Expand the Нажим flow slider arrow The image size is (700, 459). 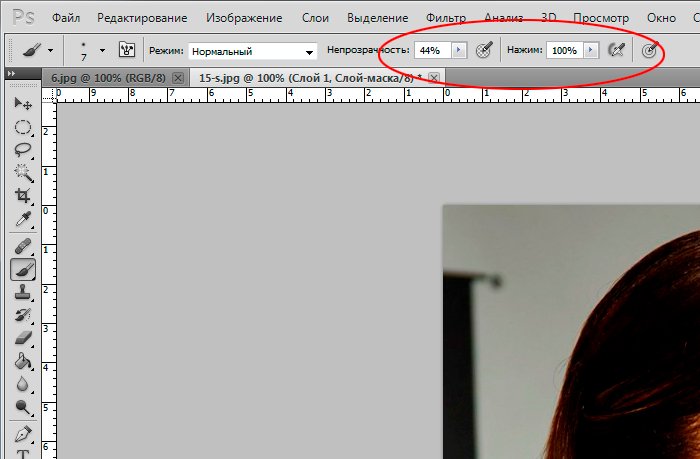pyautogui.click(x=591, y=50)
